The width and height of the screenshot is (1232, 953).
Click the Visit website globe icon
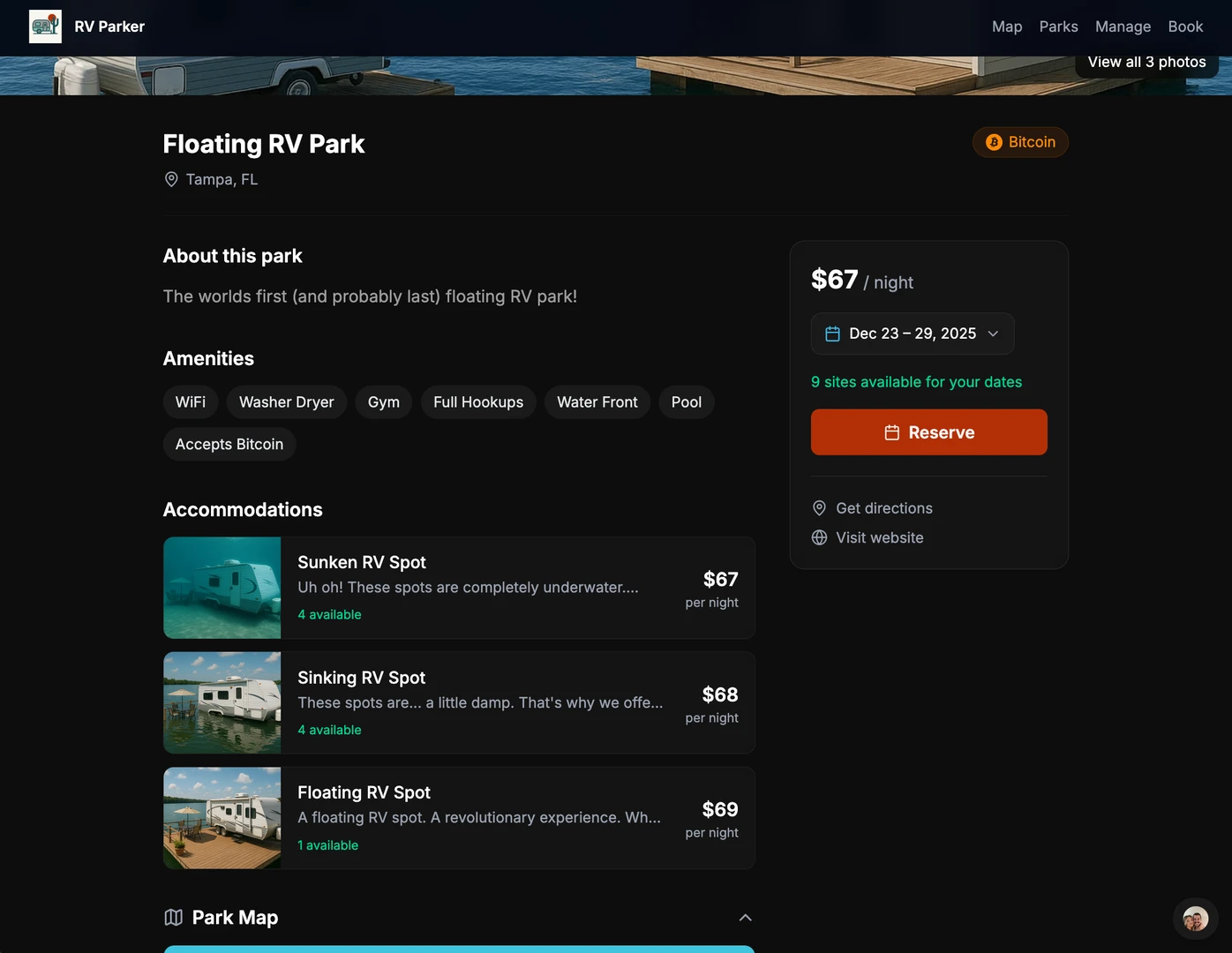pyautogui.click(x=819, y=537)
